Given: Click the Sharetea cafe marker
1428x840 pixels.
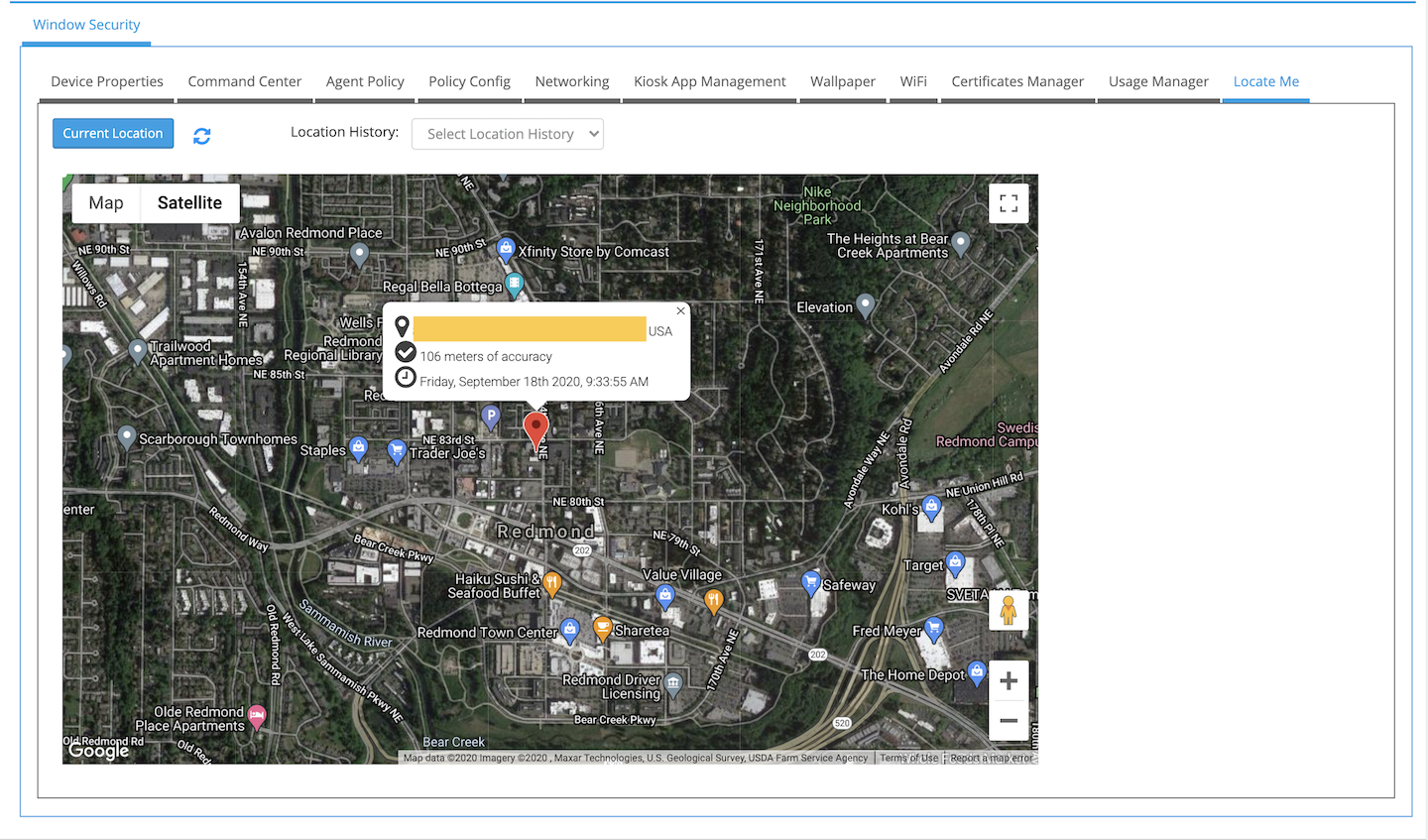Looking at the screenshot, I should pyautogui.click(x=602, y=628).
